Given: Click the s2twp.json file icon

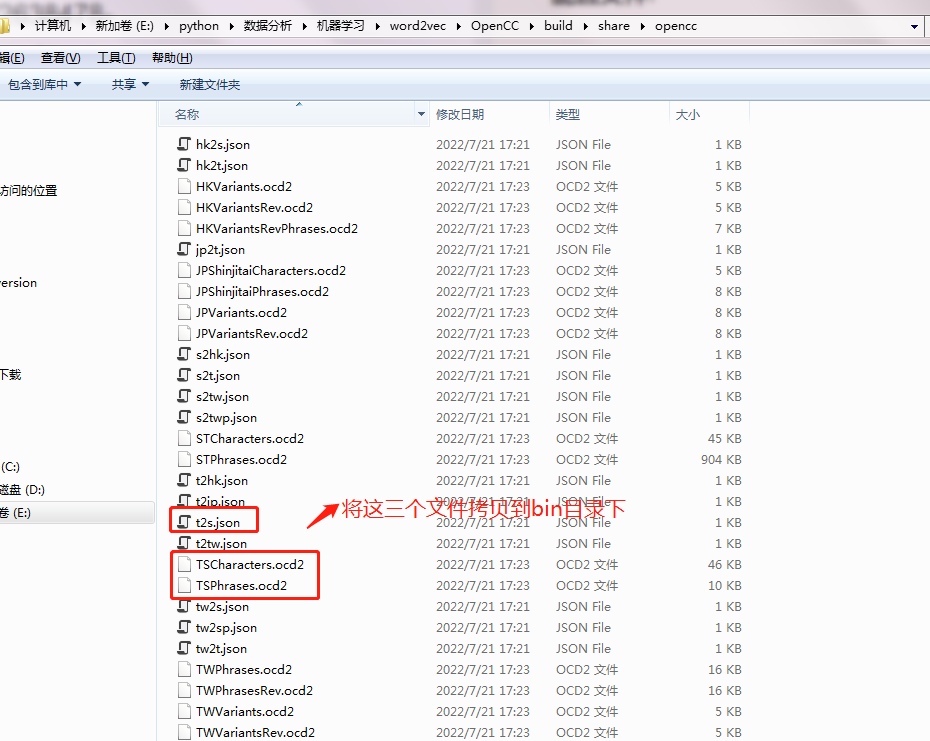Looking at the screenshot, I should (184, 417).
